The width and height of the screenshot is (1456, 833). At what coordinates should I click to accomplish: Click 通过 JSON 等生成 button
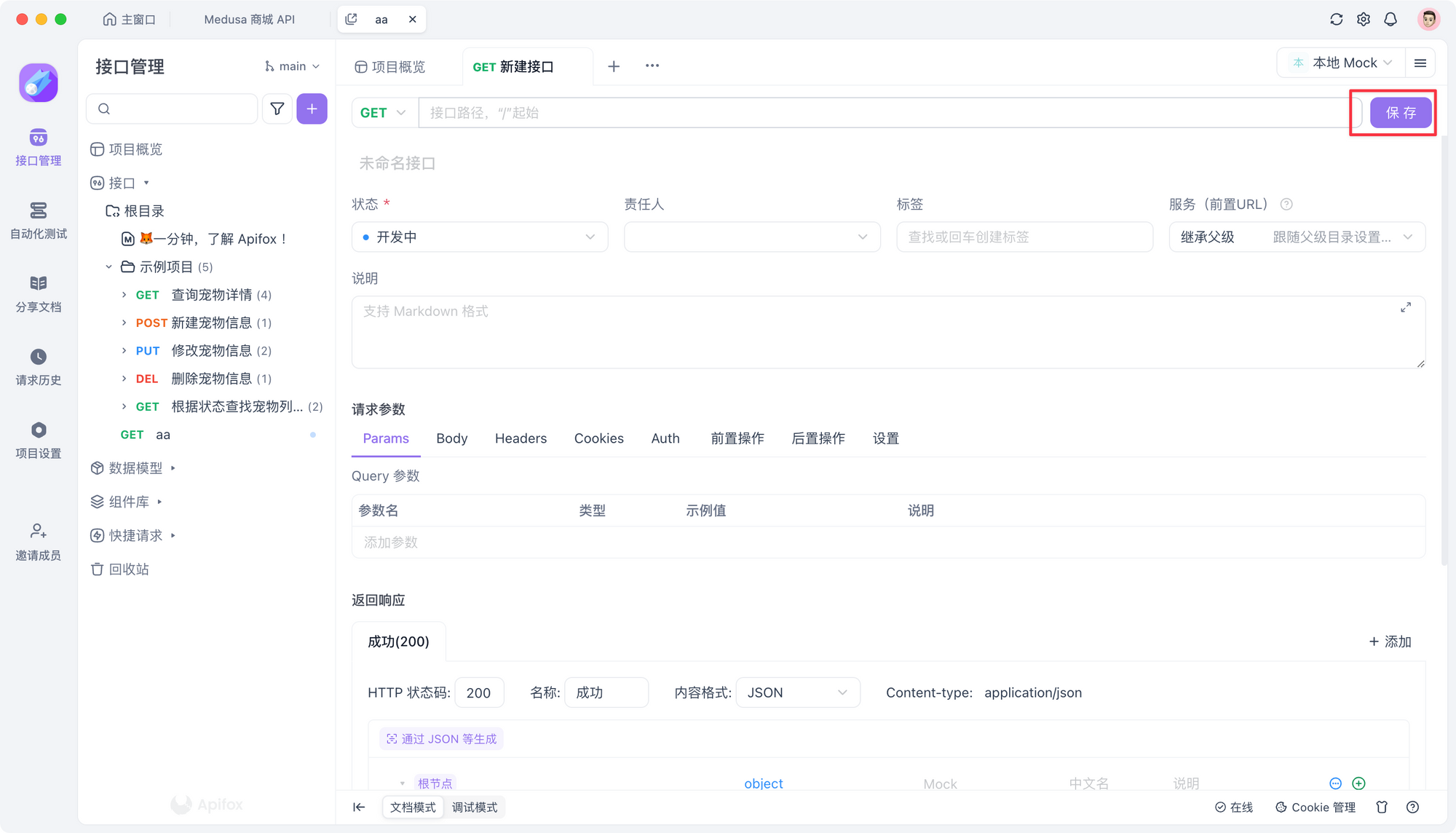click(441, 739)
